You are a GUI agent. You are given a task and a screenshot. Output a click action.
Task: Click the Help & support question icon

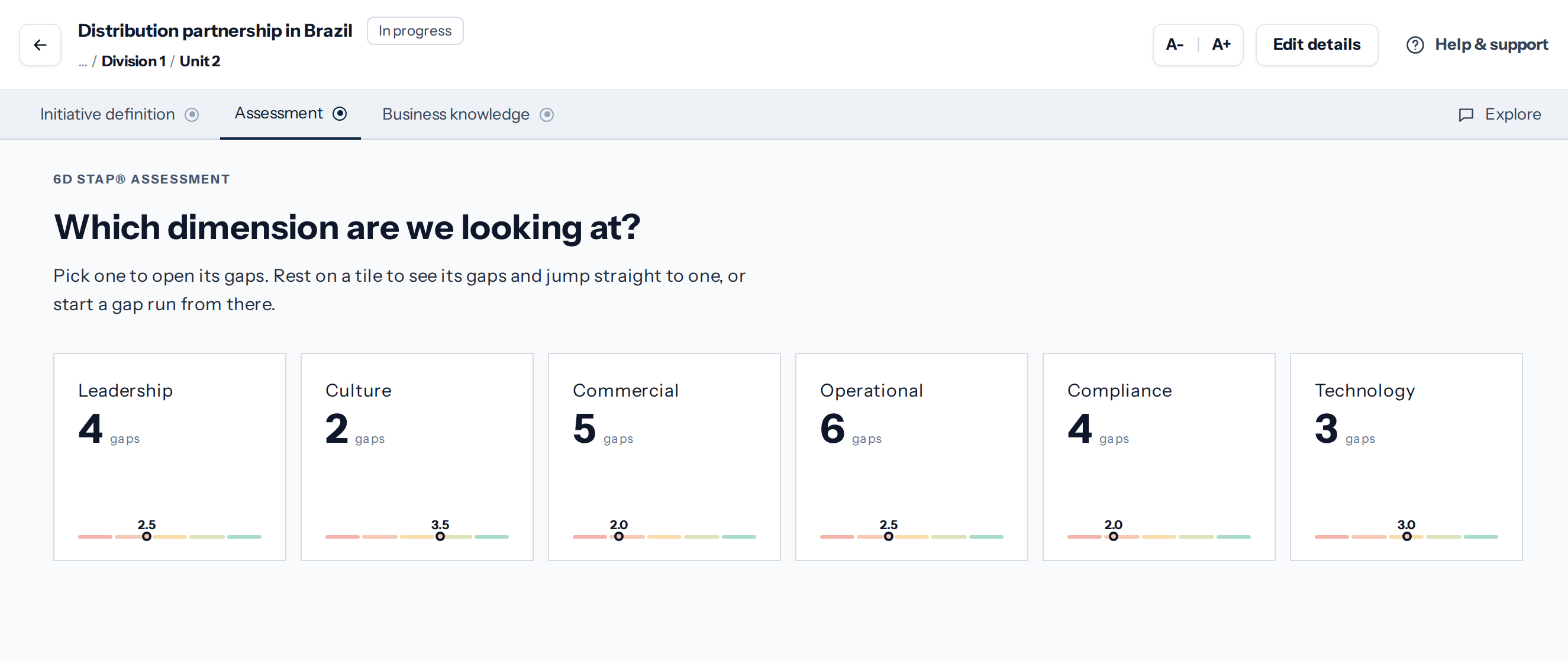tap(1415, 45)
